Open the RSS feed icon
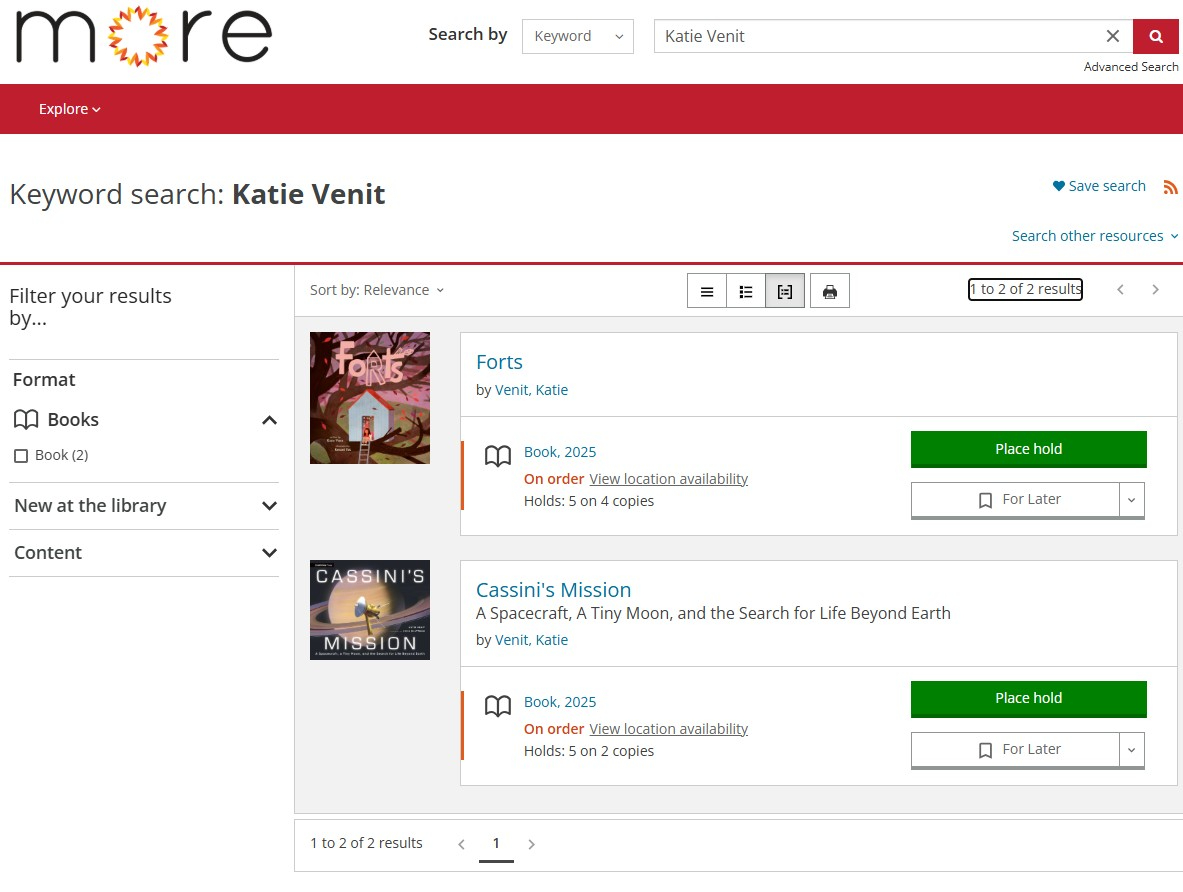This screenshot has height=892, width=1183. [x=1170, y=187]
